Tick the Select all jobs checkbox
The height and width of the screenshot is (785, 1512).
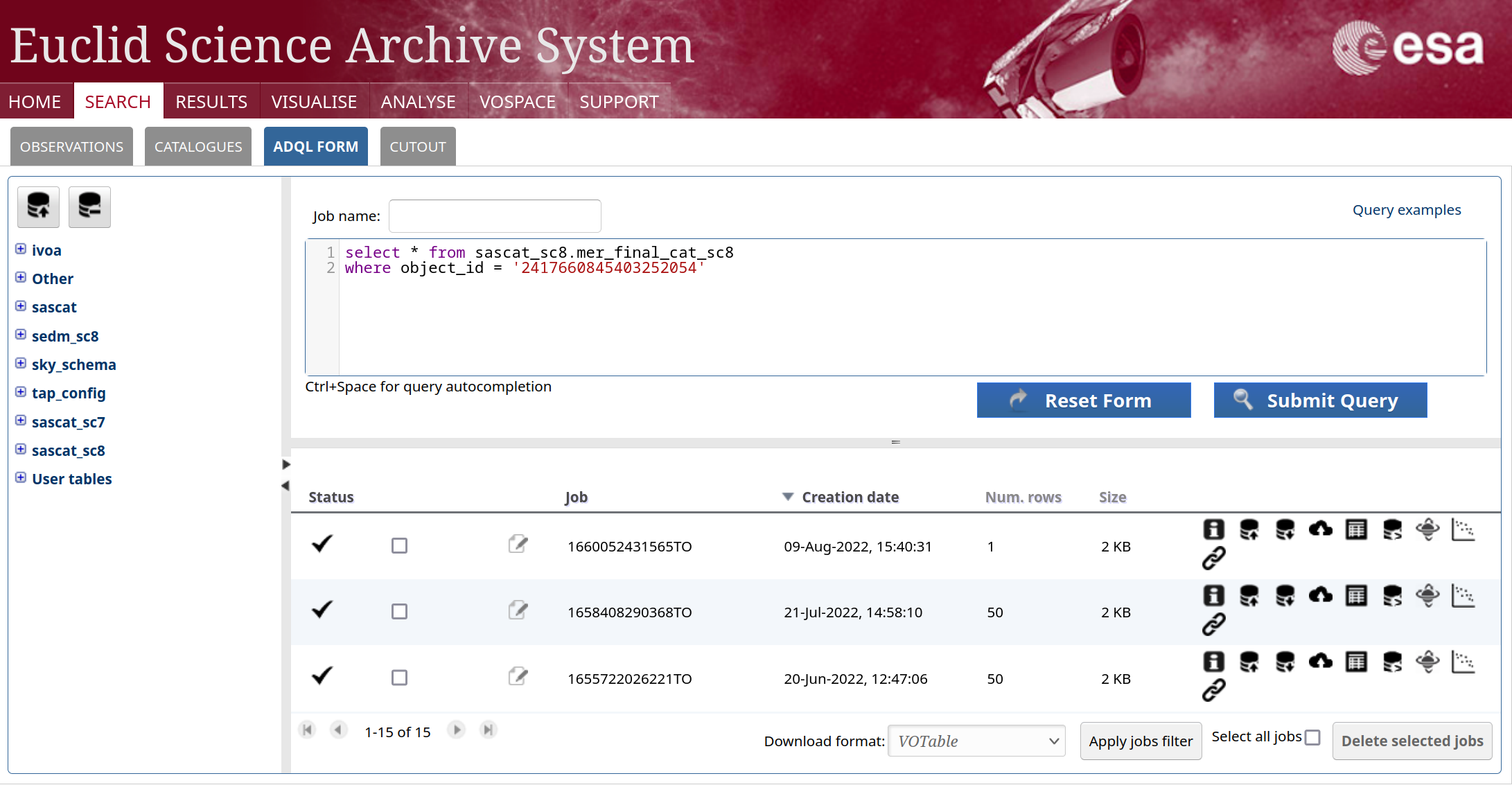(x=1312, y=737)
